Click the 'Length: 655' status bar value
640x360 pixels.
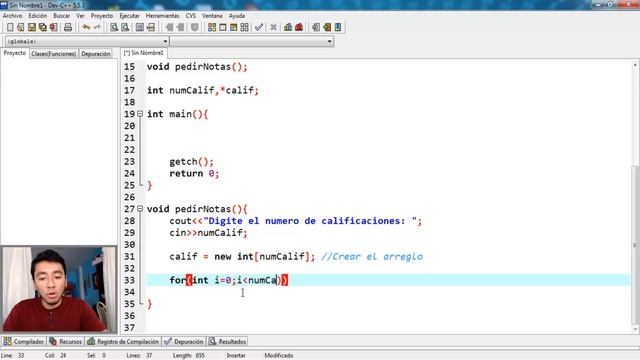pyautogui.click(x=189, y=356)
